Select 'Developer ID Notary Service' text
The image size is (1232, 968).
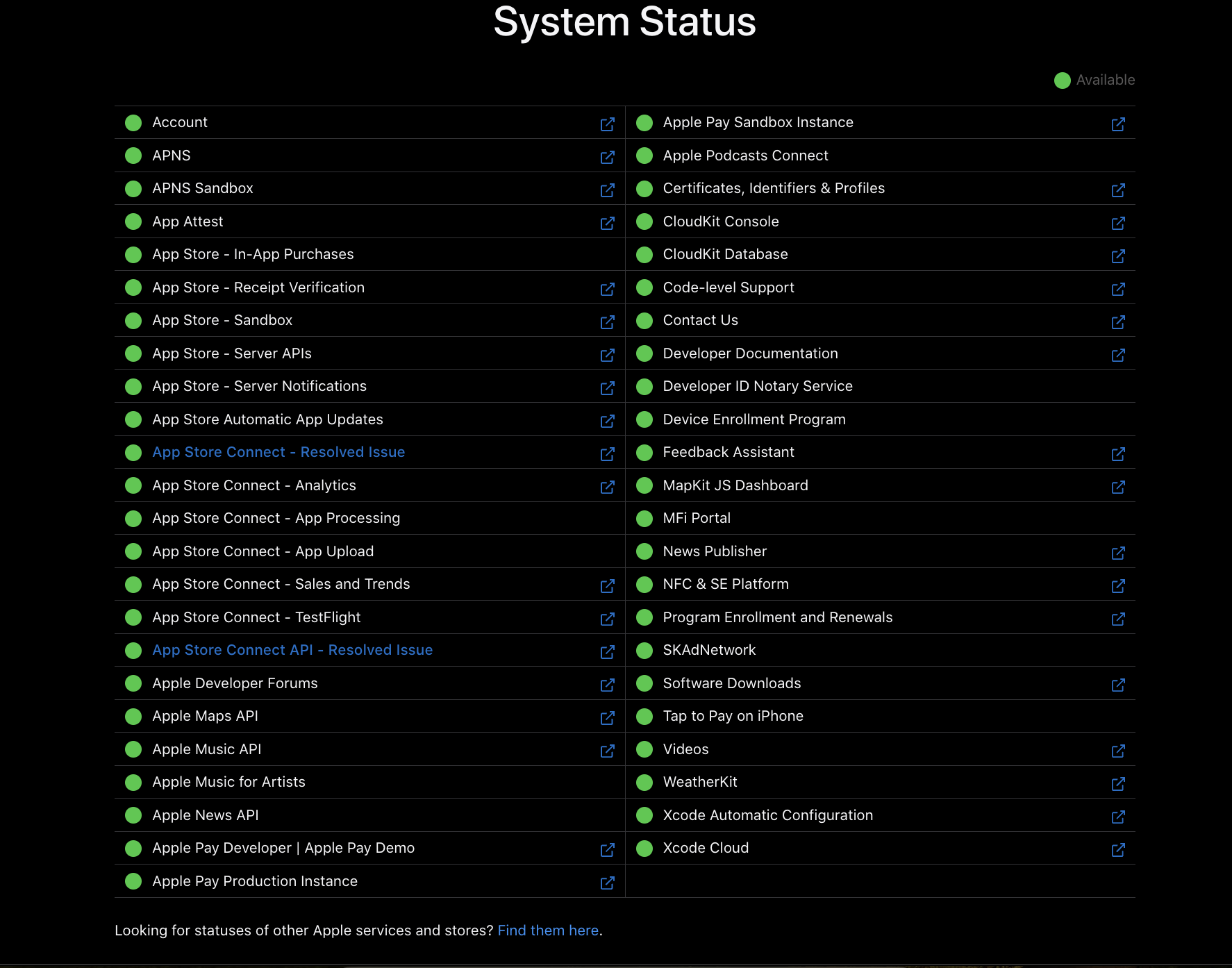click(758, 386)
